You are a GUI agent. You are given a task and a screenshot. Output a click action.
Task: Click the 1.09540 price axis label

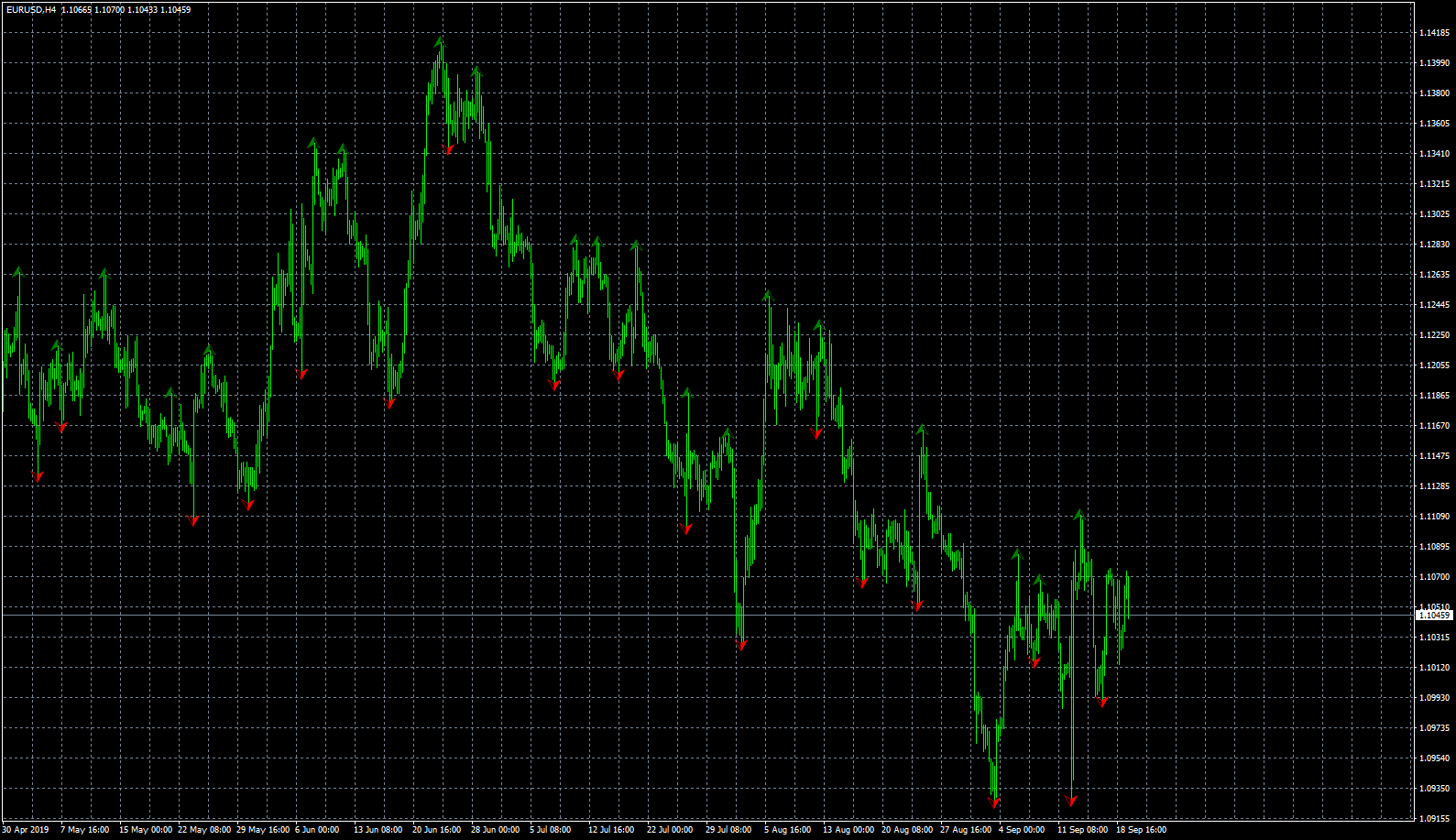click(x=1434, y=758)
